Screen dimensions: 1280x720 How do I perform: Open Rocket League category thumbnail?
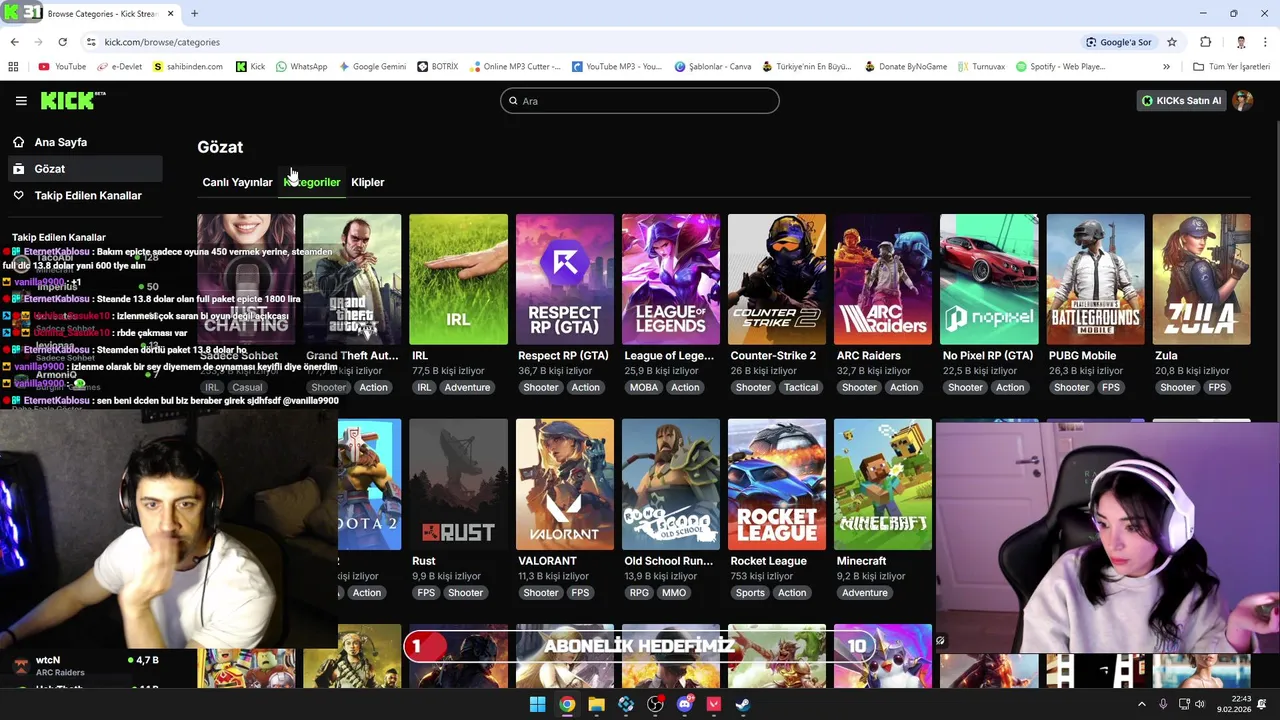click(777, 484)
